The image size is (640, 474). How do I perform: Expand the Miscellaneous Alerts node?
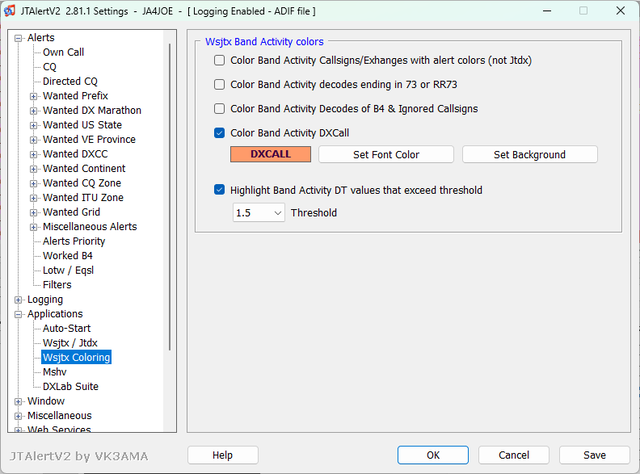tap(33, 227)
